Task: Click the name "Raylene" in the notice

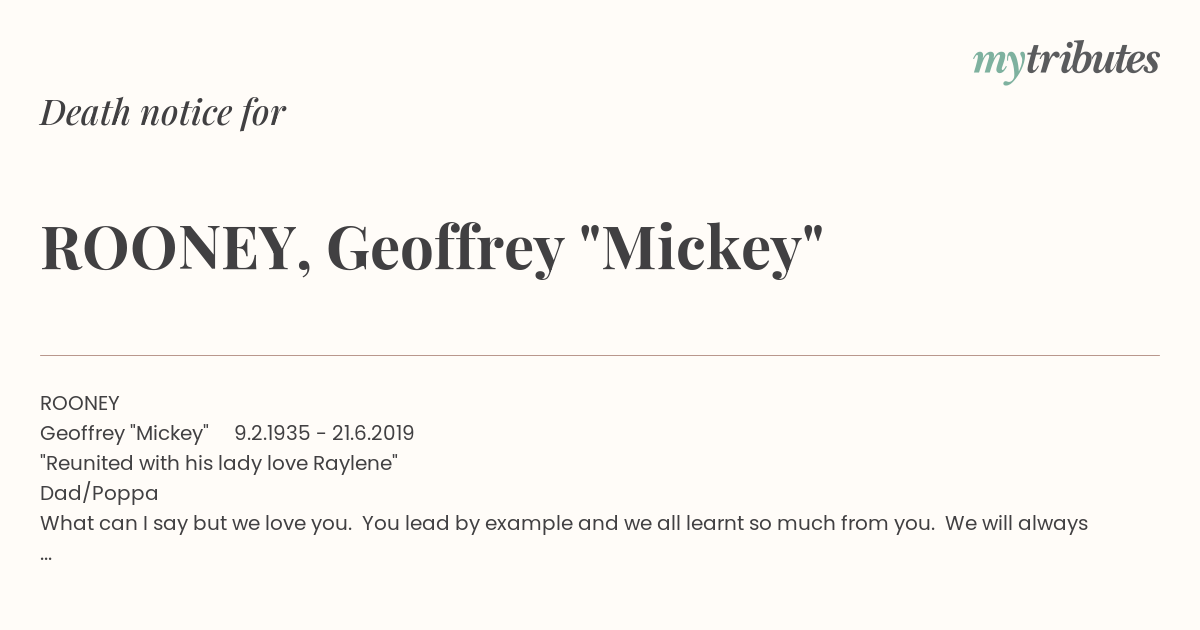Action: (356, 463)
